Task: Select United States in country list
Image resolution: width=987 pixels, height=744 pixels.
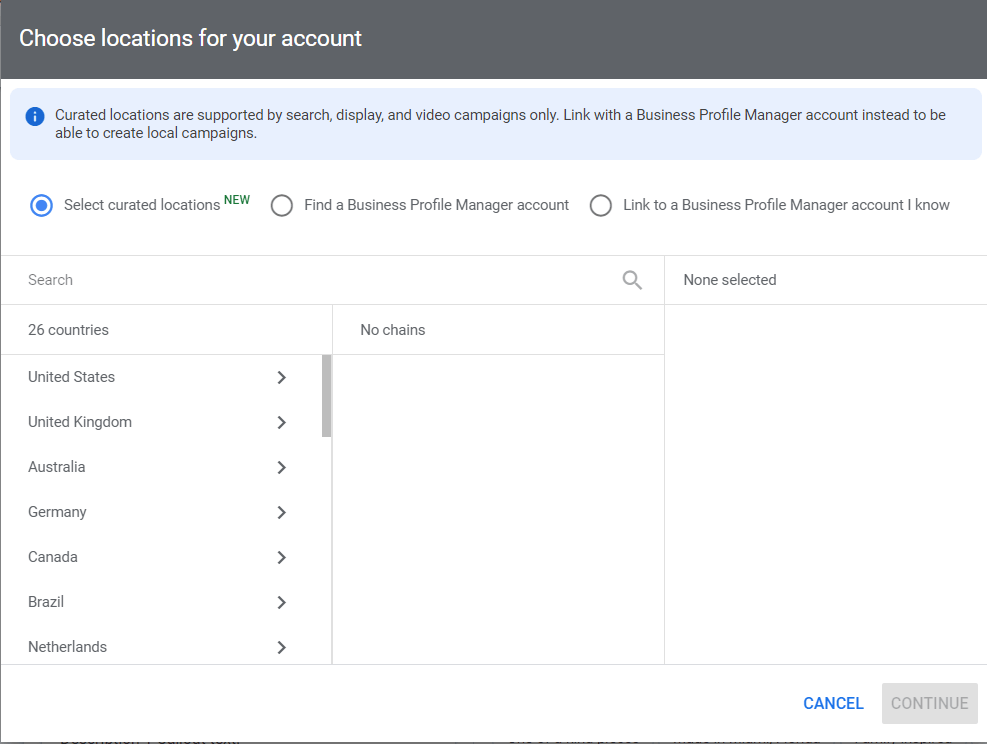Action: pos(72,377)
